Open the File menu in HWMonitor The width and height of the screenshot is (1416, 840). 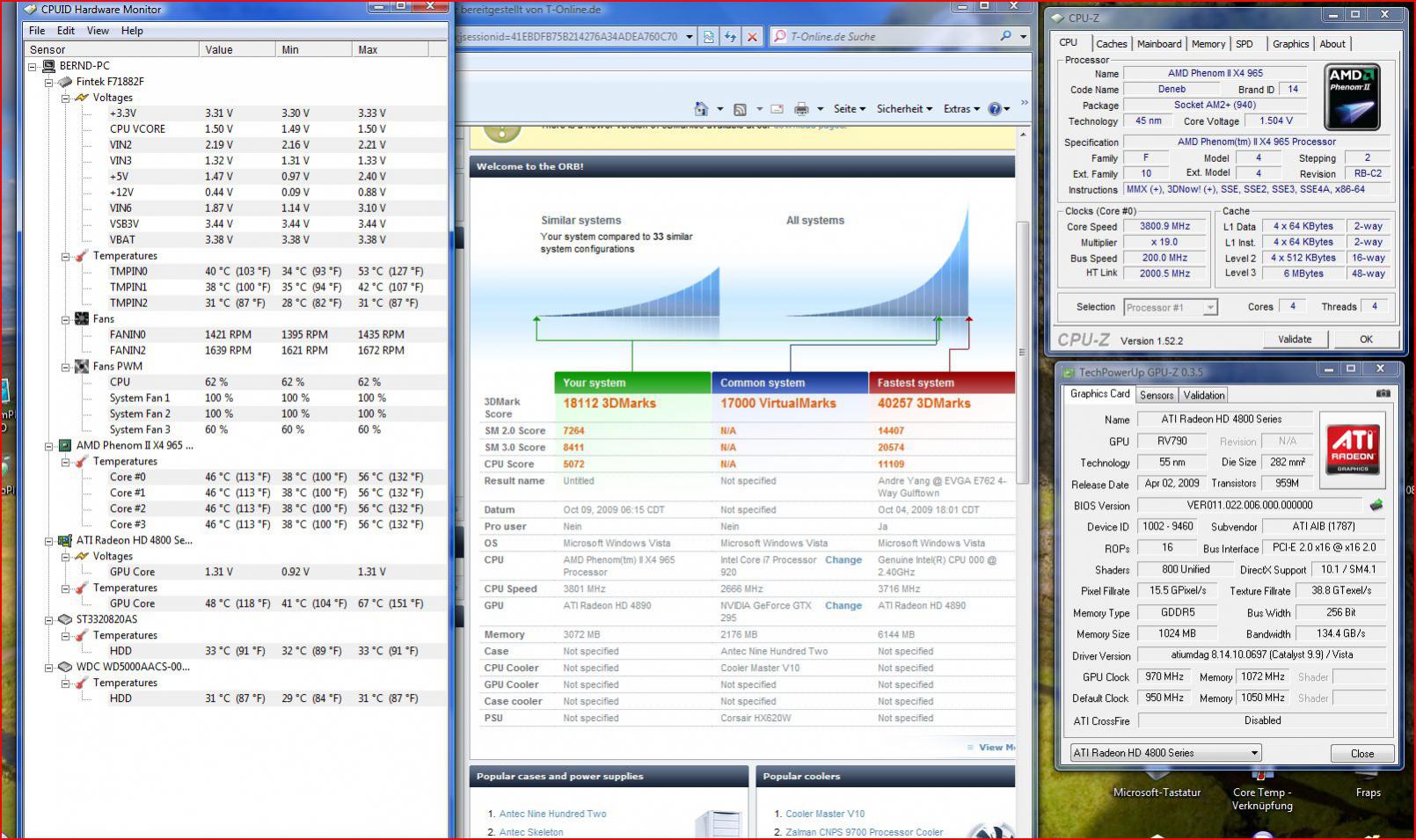click(x=37, y=31)
